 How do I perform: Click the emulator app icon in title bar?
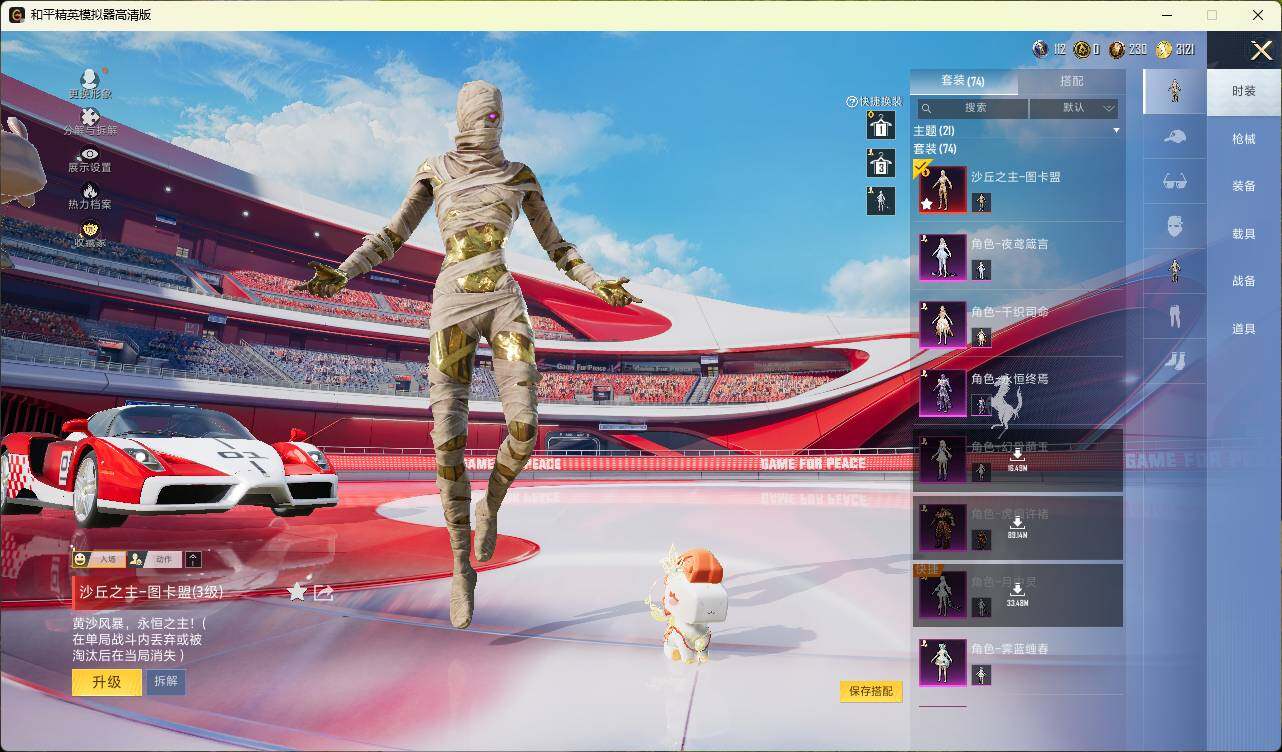pyautogui.click(x=16, y=15)
